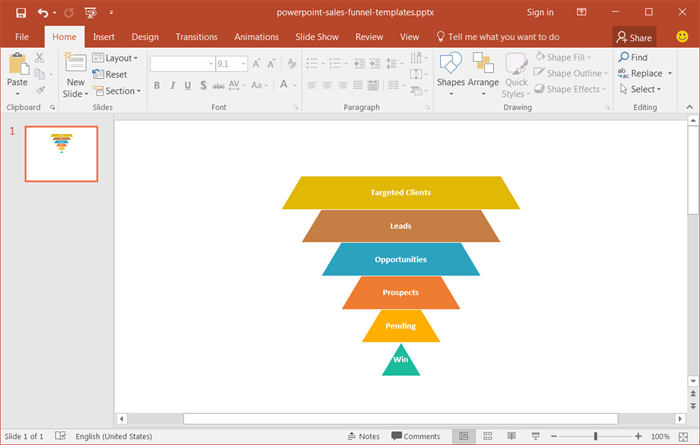Open the font size dropdown

click(241, 63)
